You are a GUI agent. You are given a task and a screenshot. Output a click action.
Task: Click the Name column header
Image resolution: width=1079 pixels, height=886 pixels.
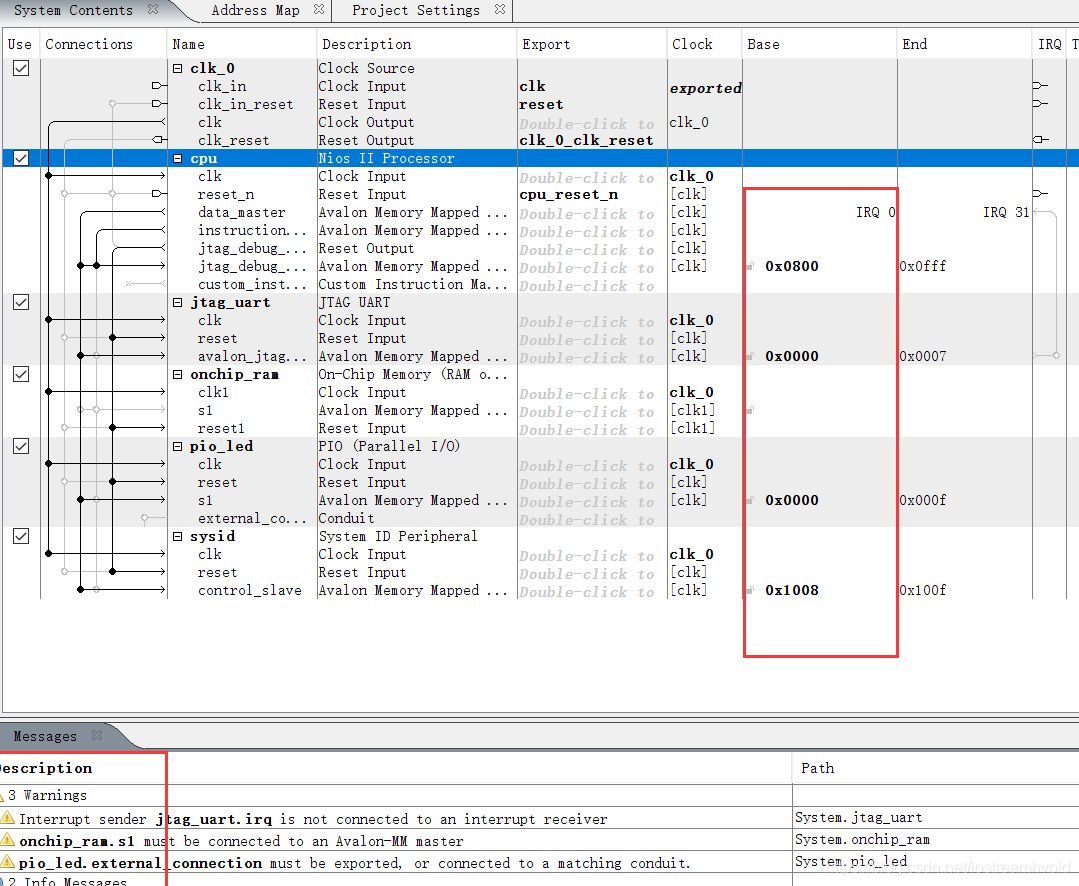coord(189,44)
